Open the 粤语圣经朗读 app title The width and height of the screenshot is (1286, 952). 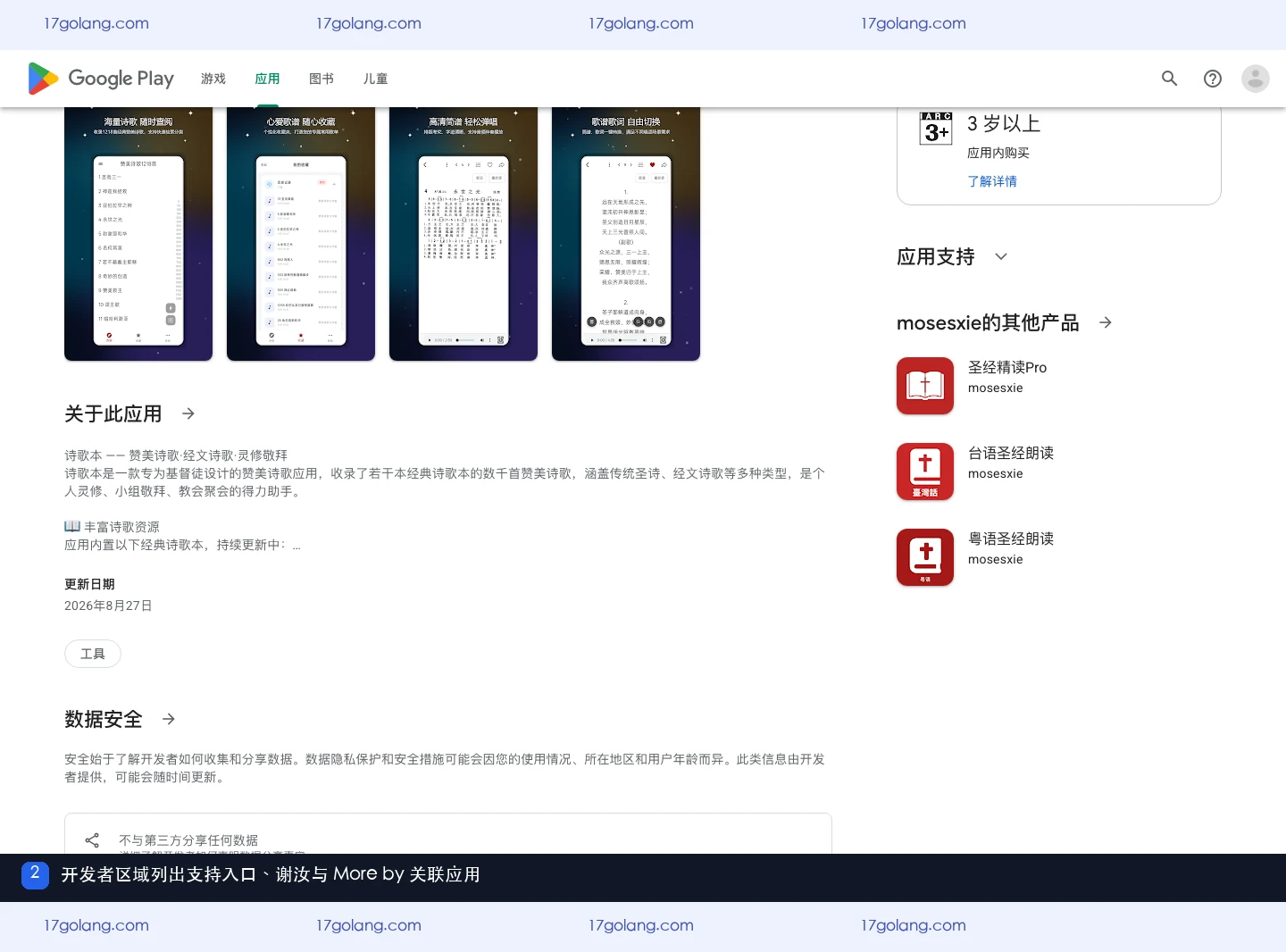(x=1011, y=539)
